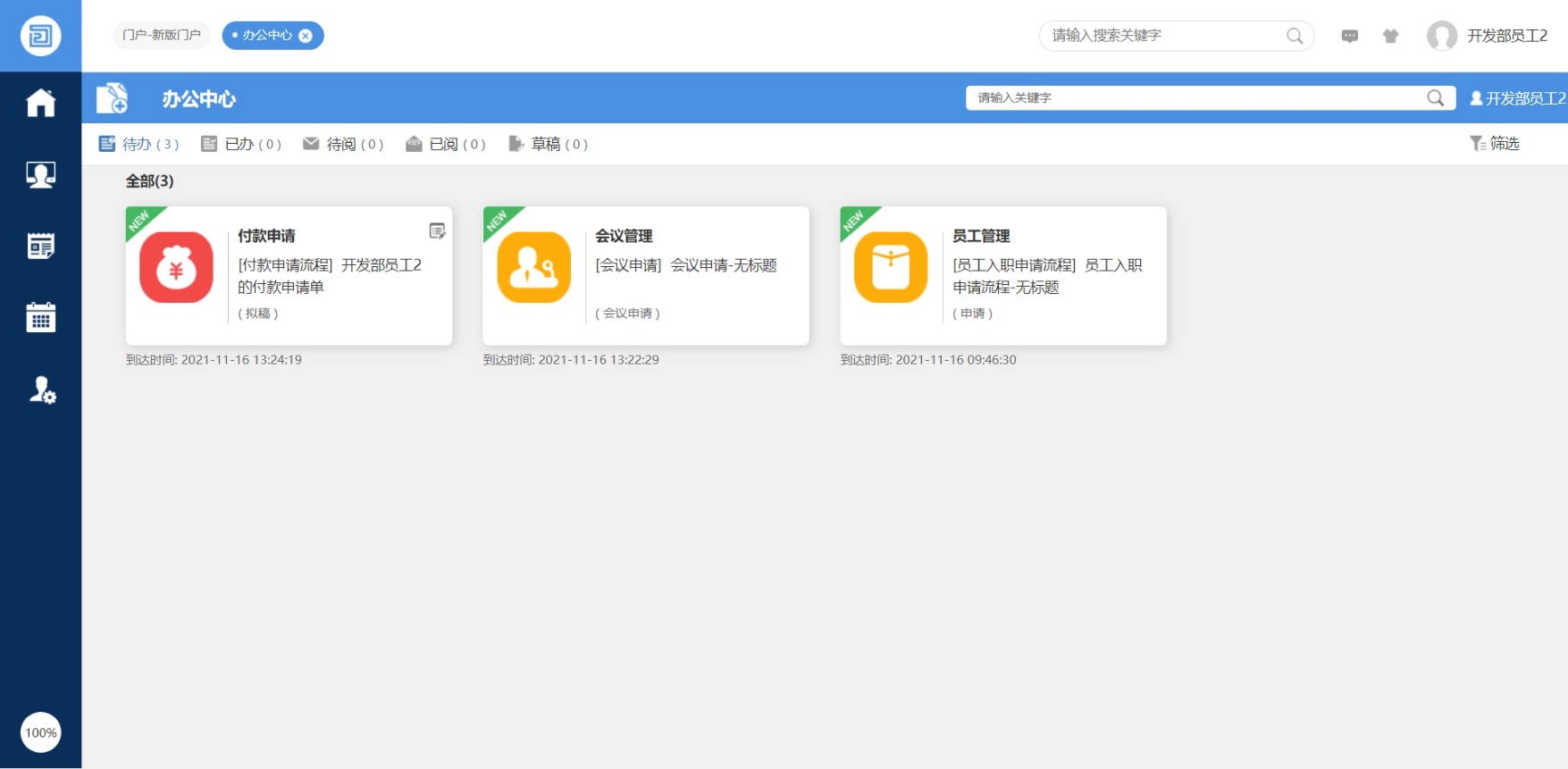Open 员工入职申请流程-无标题 description
This screenshot has width=1568, height=769.
point(1047,276)
